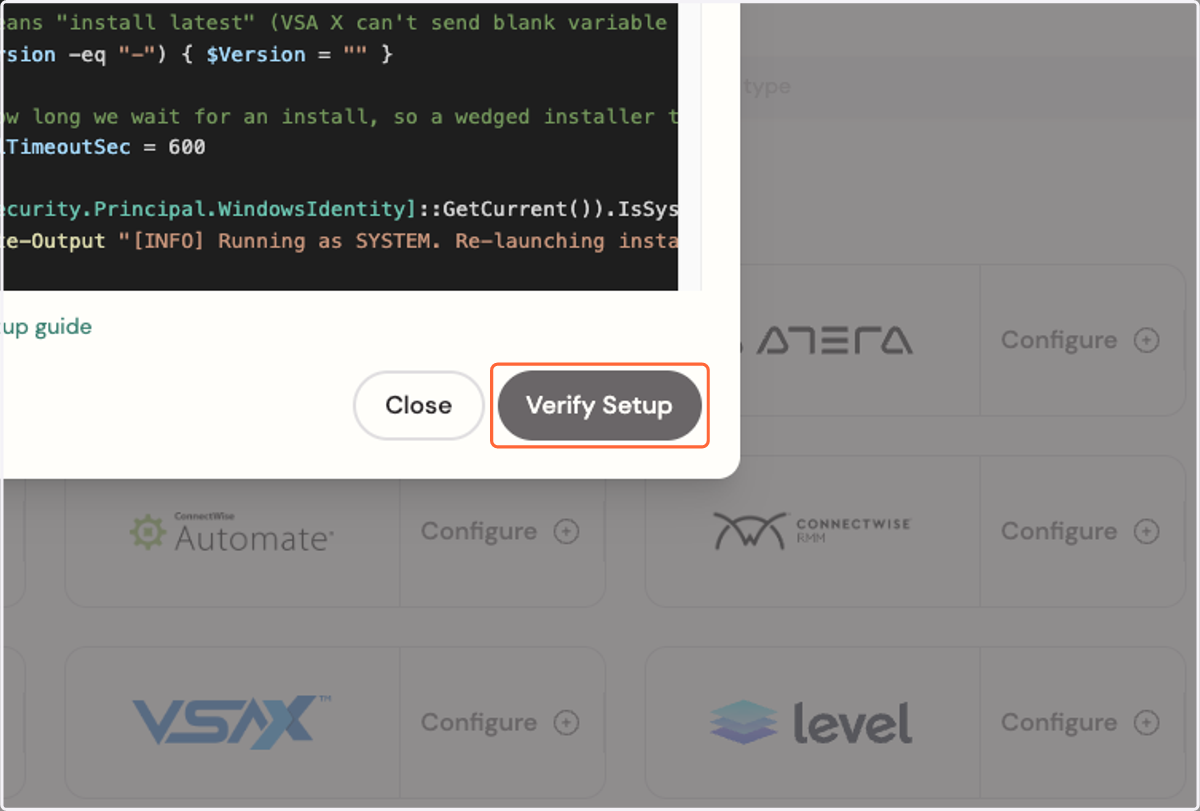The image size is (1200, 811).
Task: Click the Verify Setup button
Action: (599, 405)
